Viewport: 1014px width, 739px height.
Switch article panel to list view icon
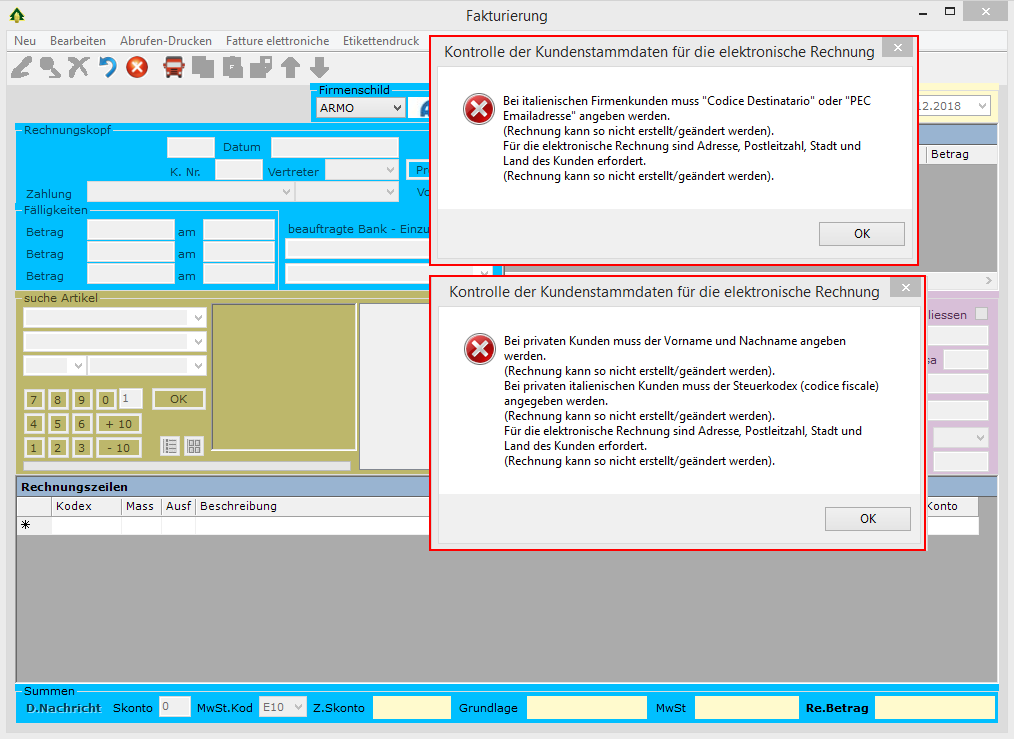click(171, 446)
